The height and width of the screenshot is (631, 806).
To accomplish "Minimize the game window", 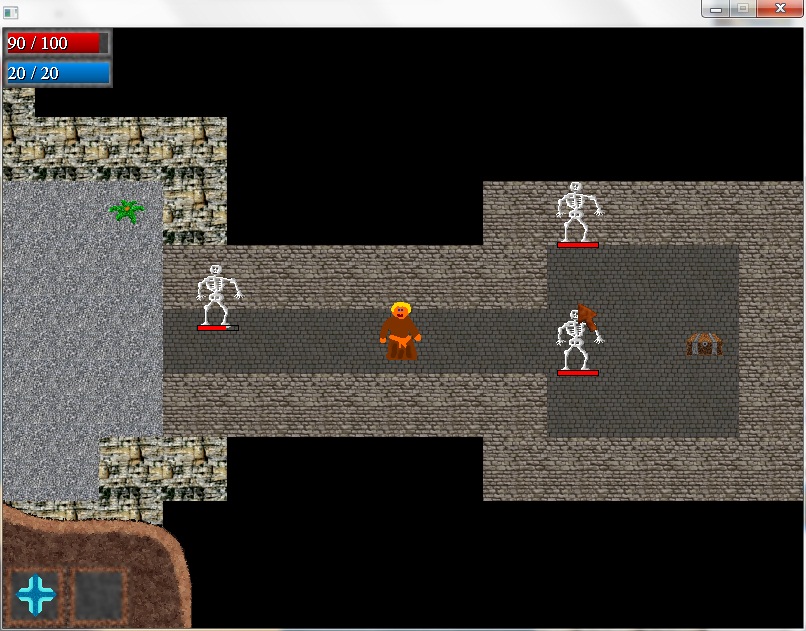I will [x=716, y=9].
